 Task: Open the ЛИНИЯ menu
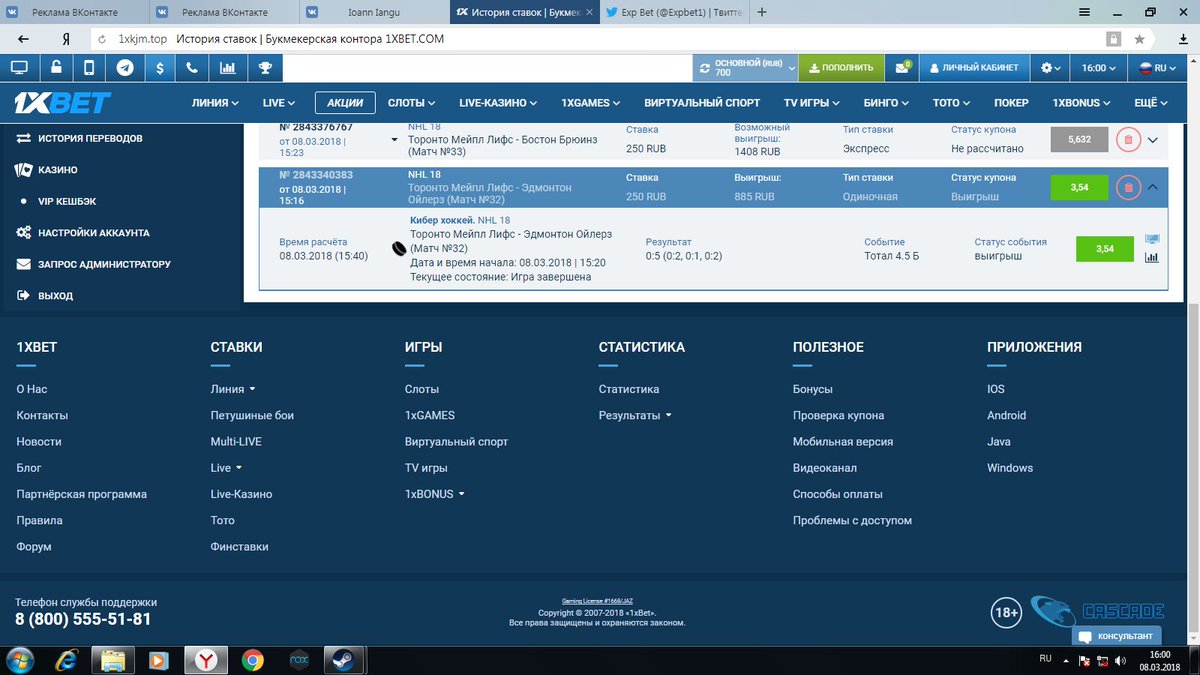[215, 102]
